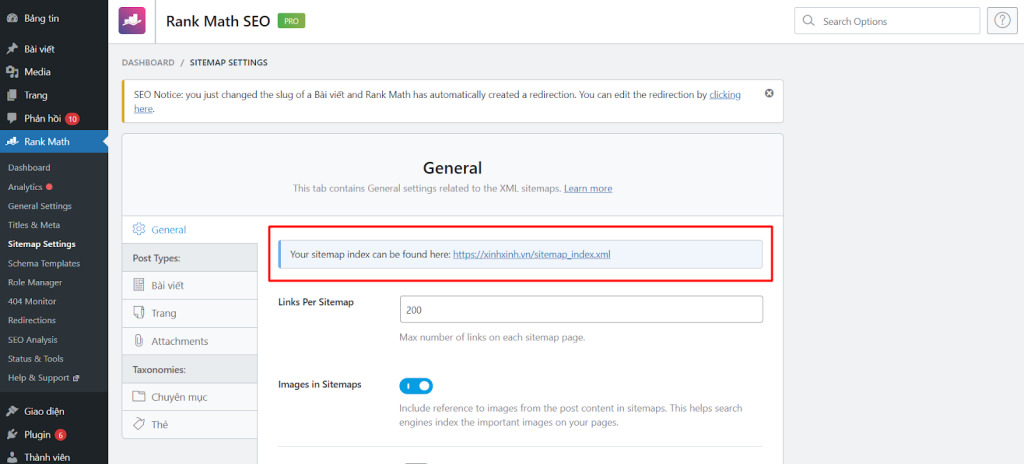Switch to the Attachments sitemap tab
Image resolution: width=1024 pixels, height=464 pixels.
click(x=189, y=341)
